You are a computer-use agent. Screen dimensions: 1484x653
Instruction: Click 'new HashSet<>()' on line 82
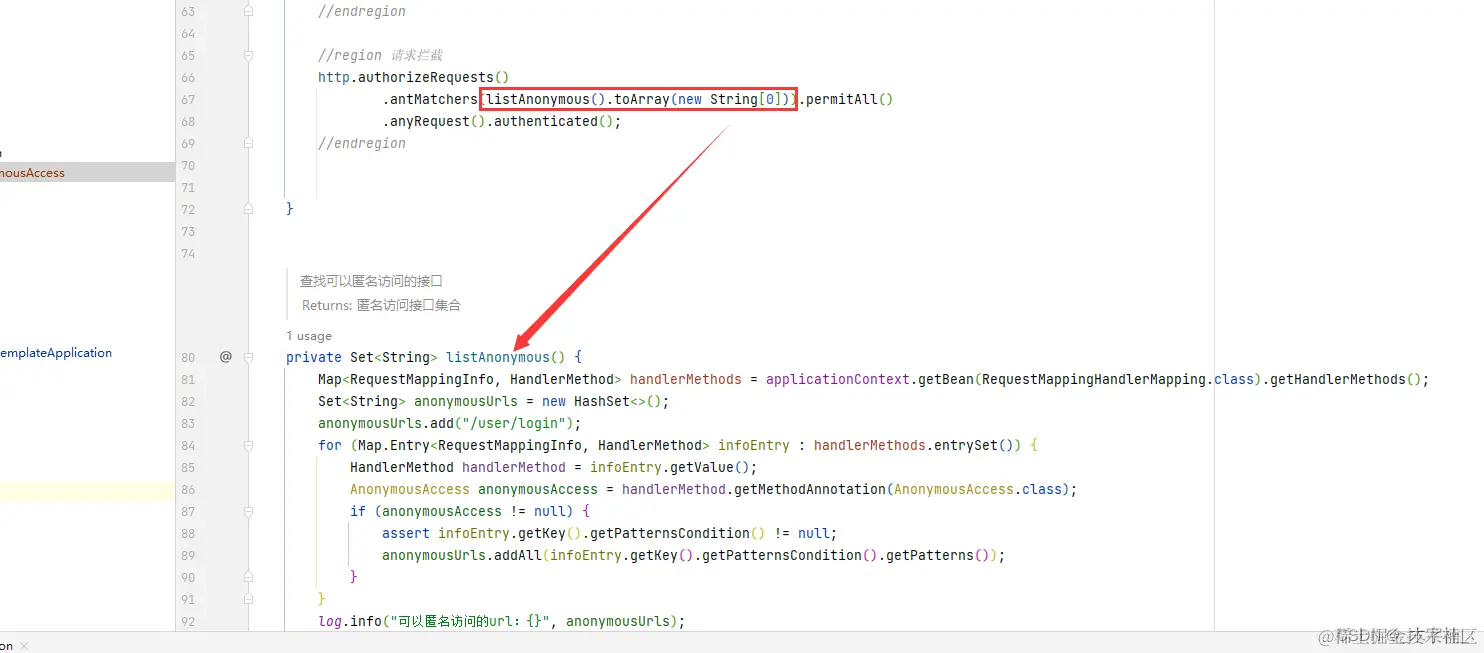pyautogui.click(x=602, y=401)
